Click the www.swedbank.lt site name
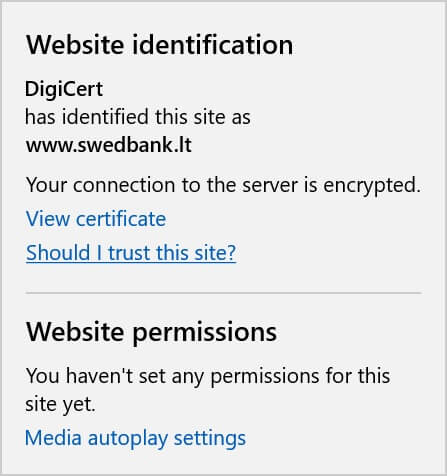 [109, 145]
